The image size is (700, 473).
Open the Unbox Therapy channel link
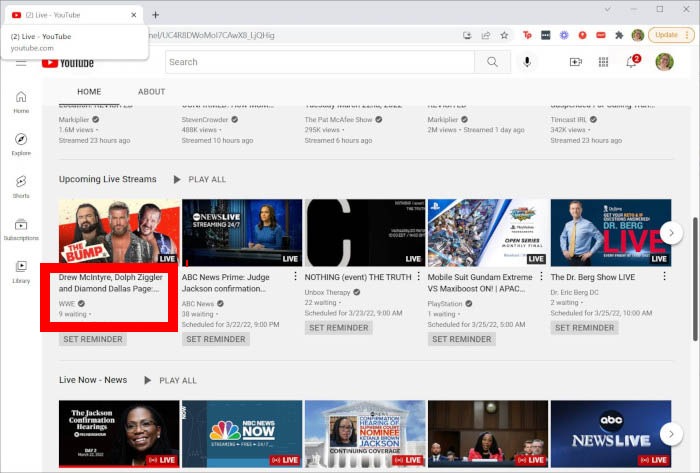click(327, 292)
